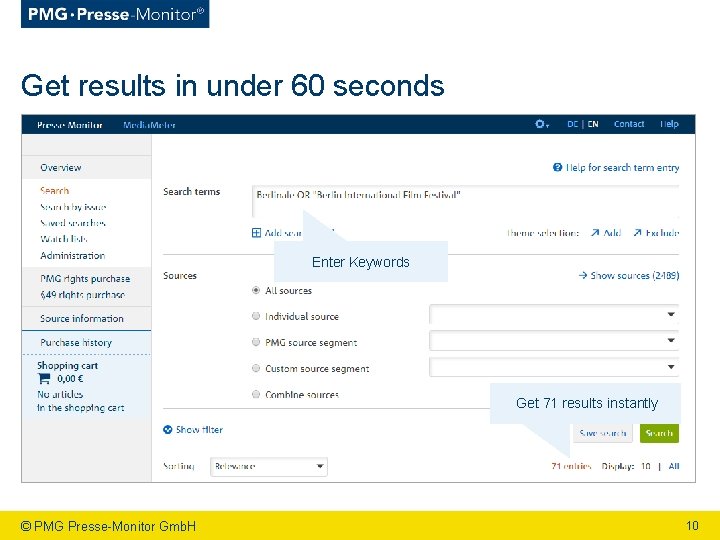Click the Show filter chevron icon
Image resolution: width=720 pixels, height=540 pixels.
(168, 429)
